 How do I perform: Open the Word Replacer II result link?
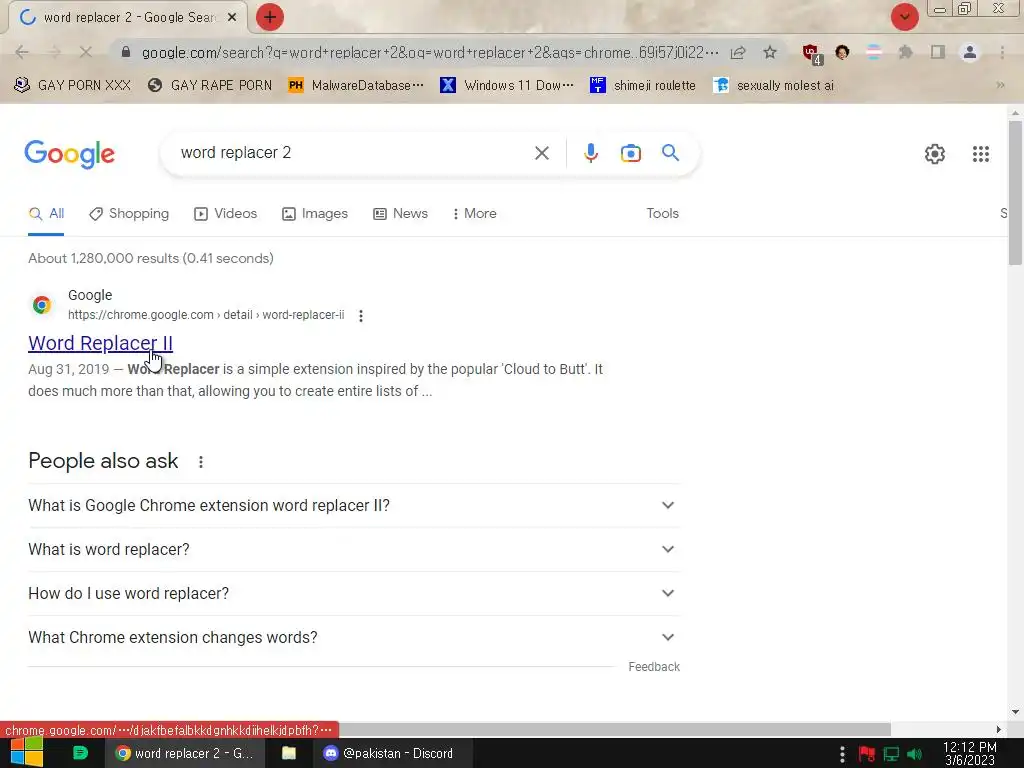point(101,343)
